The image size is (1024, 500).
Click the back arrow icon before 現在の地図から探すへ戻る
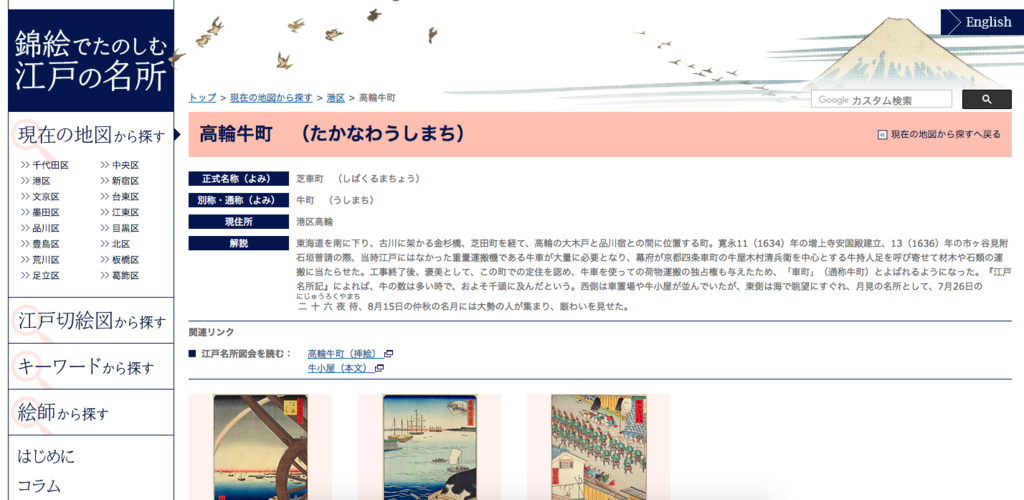(882, 134)
